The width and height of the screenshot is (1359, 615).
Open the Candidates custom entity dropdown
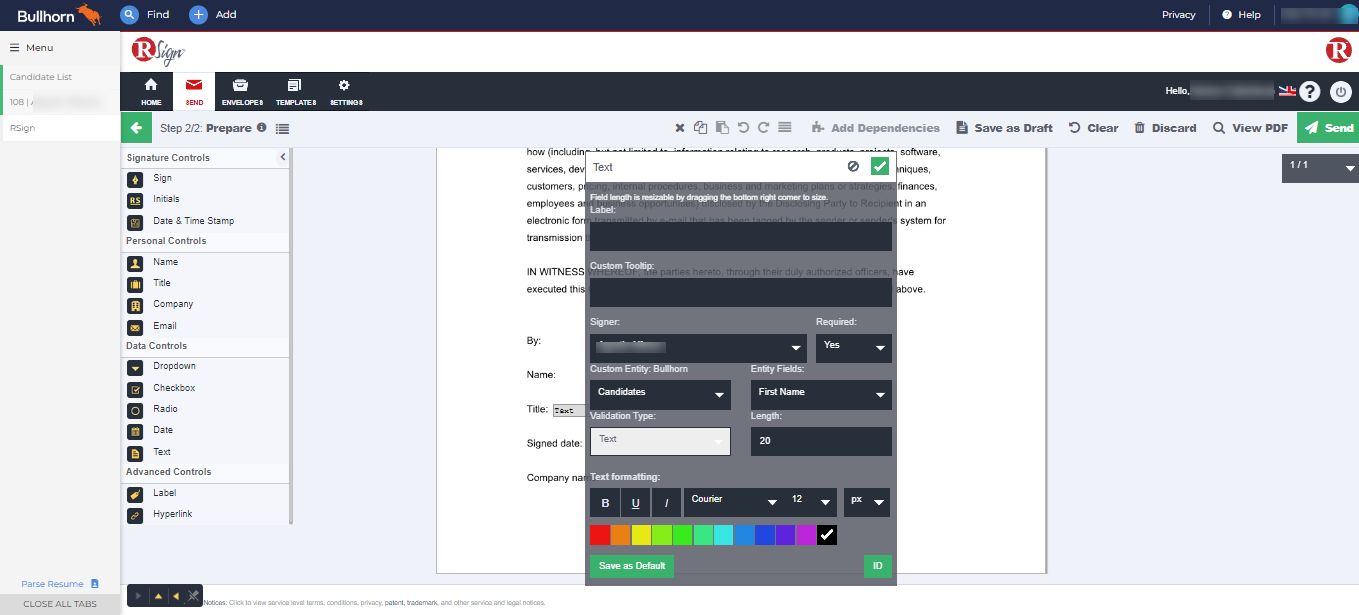coord(660,395)
